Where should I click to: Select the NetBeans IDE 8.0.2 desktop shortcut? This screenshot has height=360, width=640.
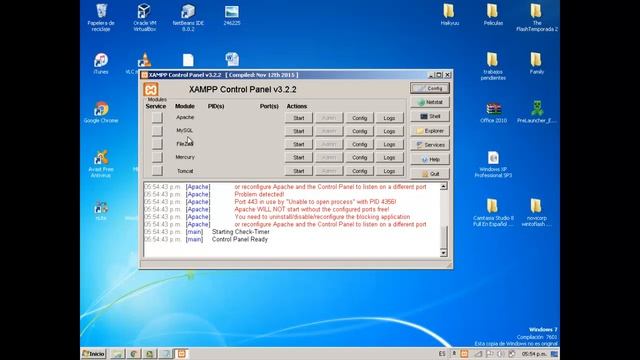pyautogui.click(x=188, y=17)
